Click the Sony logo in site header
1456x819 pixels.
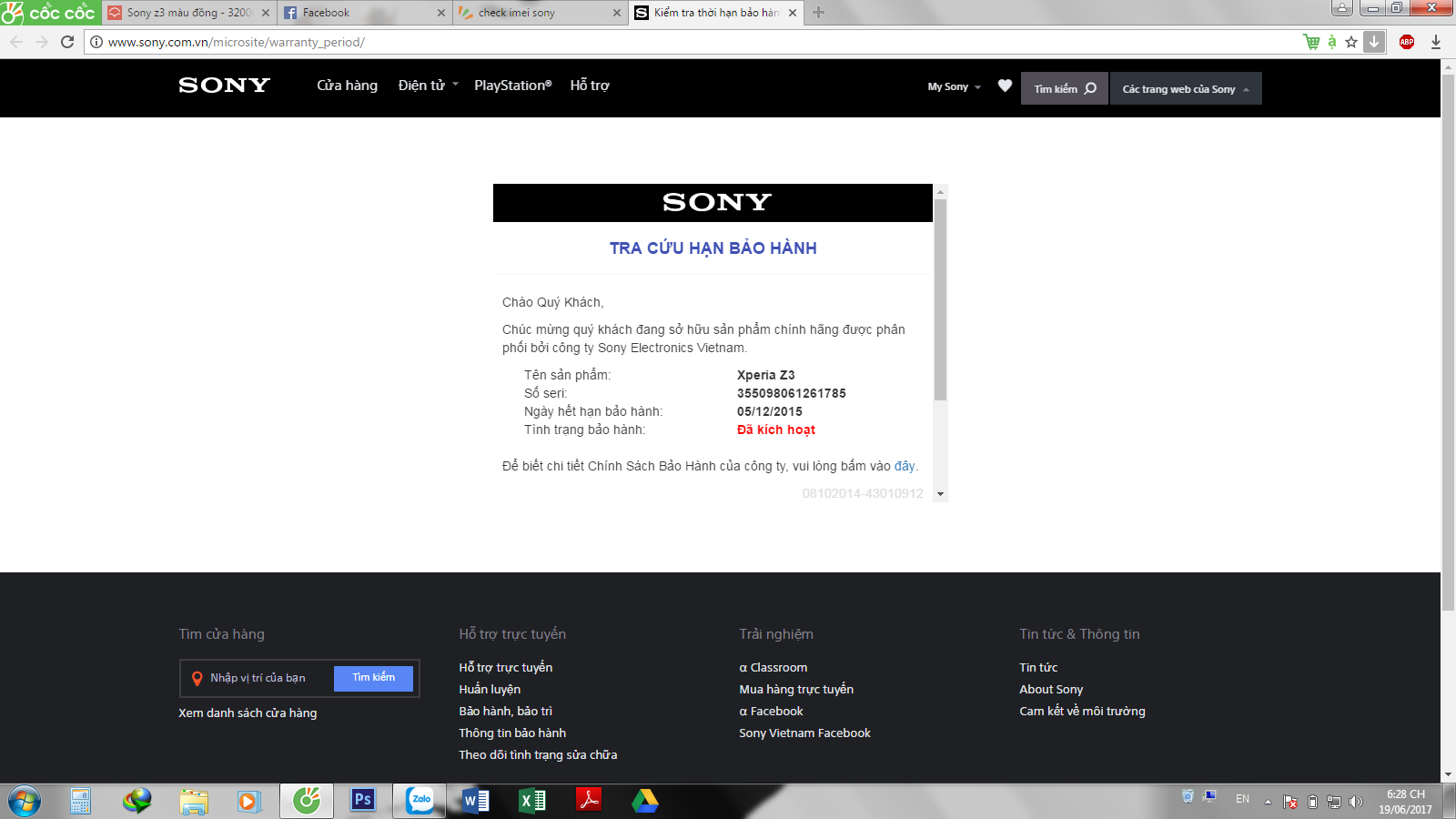(224, 86)
